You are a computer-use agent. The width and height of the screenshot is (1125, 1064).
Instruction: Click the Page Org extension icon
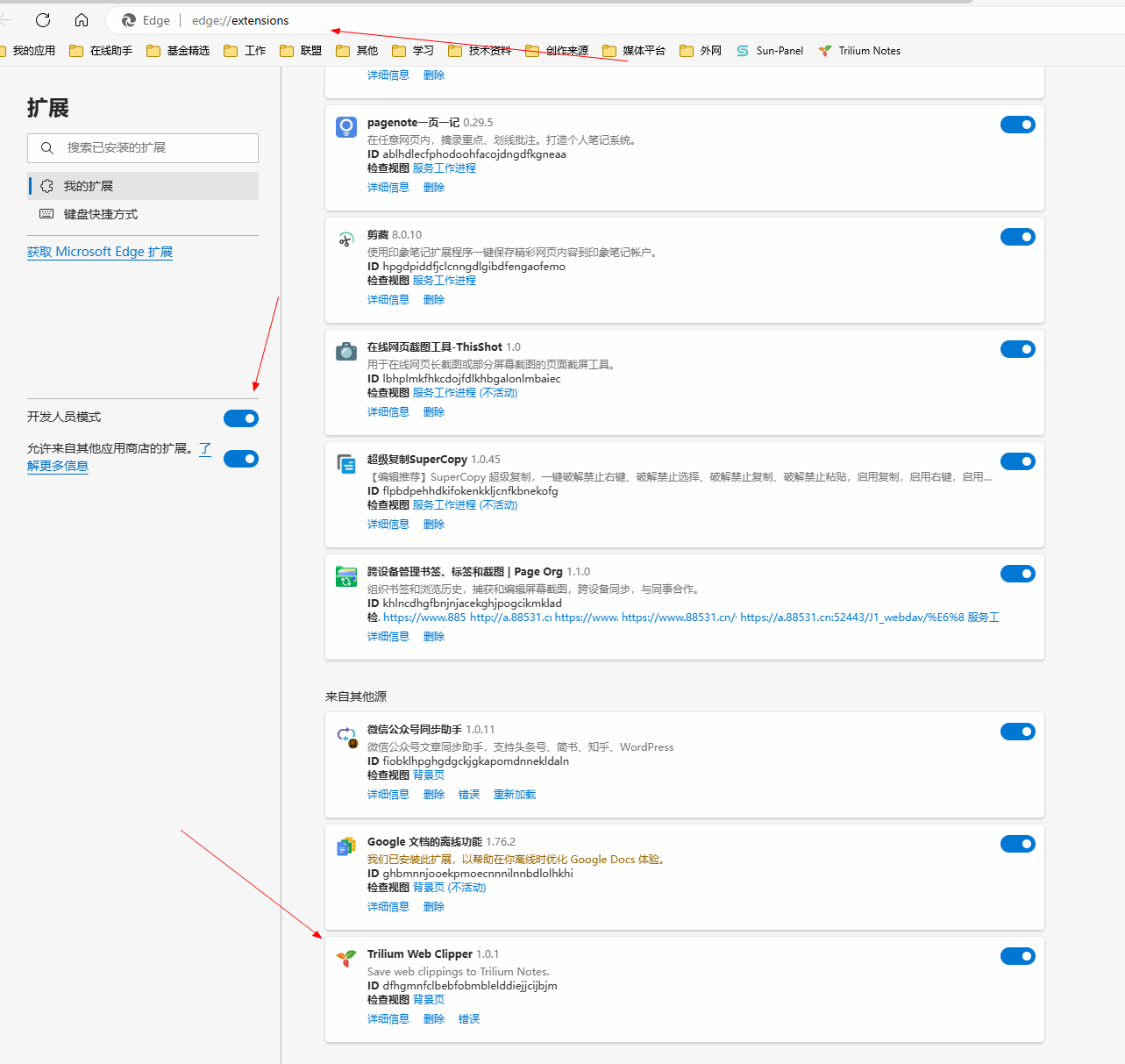[x=346, y=576]
